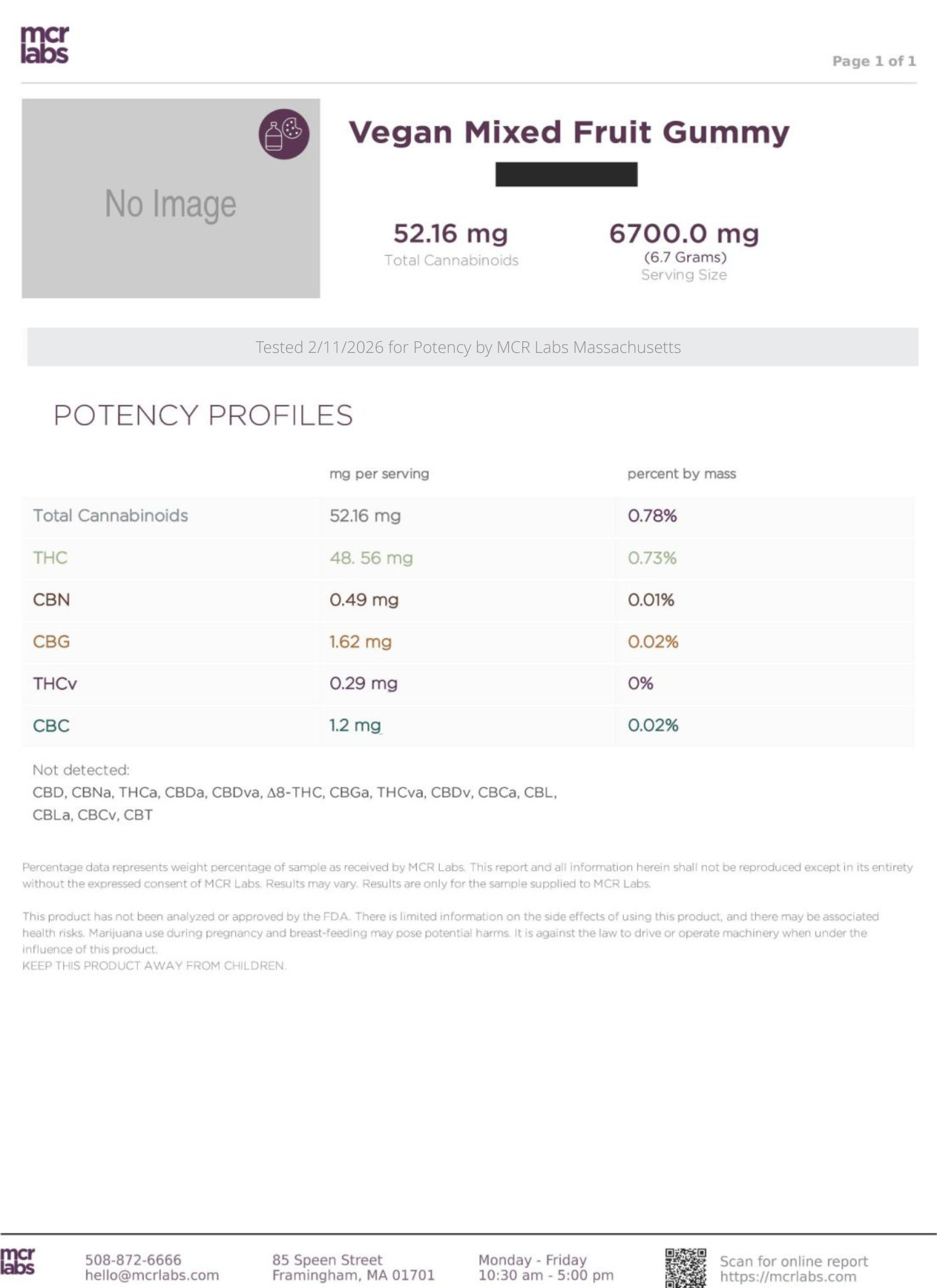This screenshot has width=937, height=1288.
Task: Click the hello@mcrlabs.com email address
Action: pos(152,1275)
